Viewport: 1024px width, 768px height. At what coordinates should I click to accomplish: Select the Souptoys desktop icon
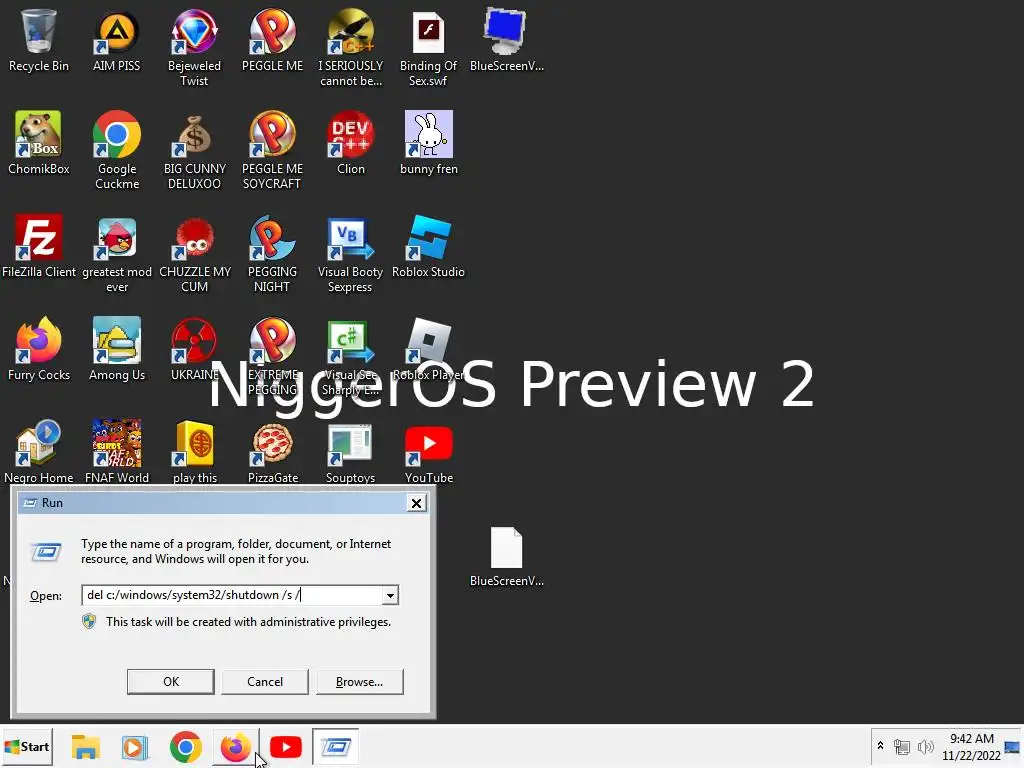(351, 452)
